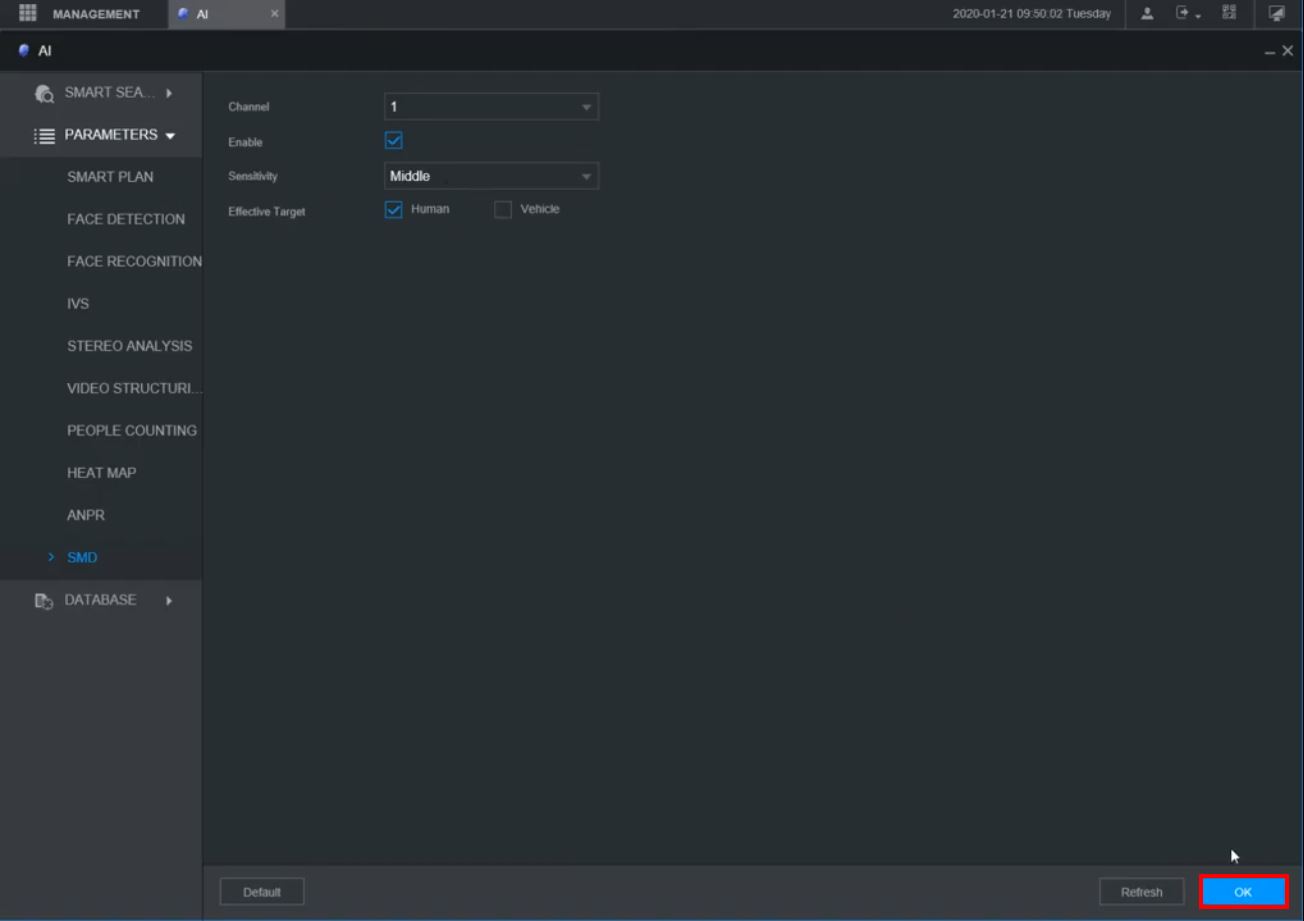Image resolution: width=1304 pixels, height=921 pixels.
Task: Expand the Smart Search section arrow
Action: [x=169, y=93]
